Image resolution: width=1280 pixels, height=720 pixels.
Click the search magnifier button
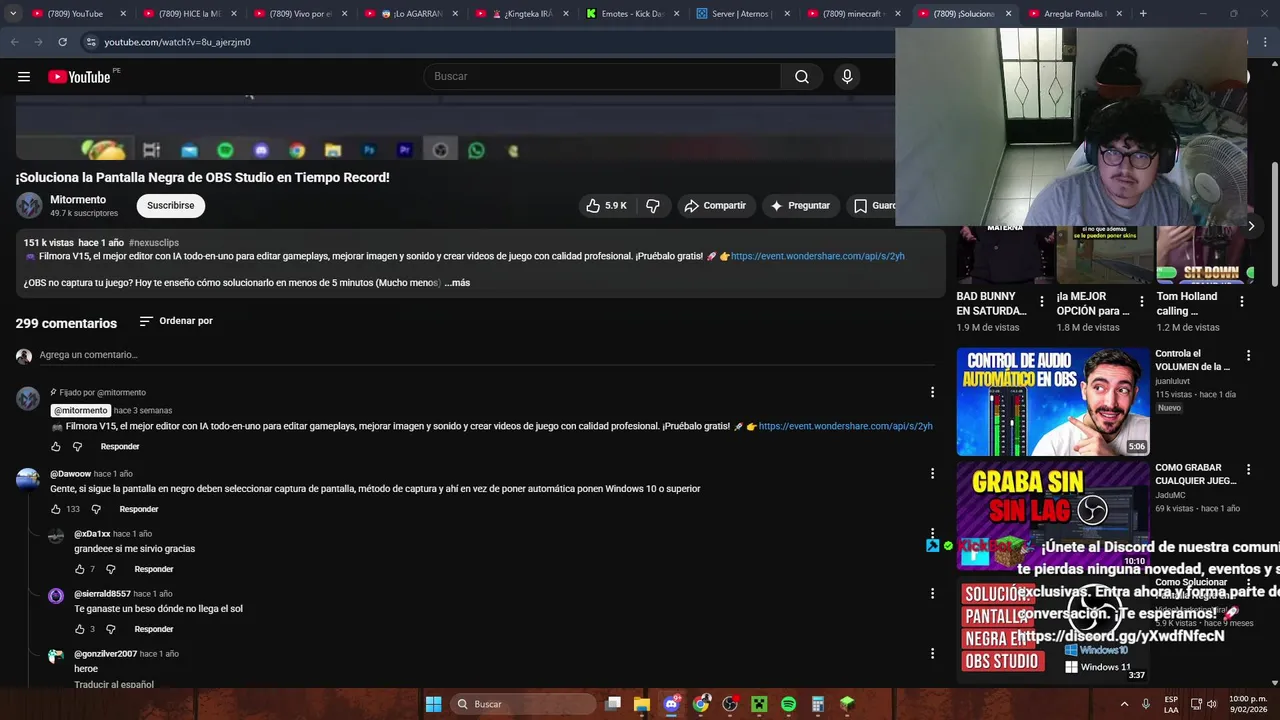pyautogui.click(x=802, y=77)
